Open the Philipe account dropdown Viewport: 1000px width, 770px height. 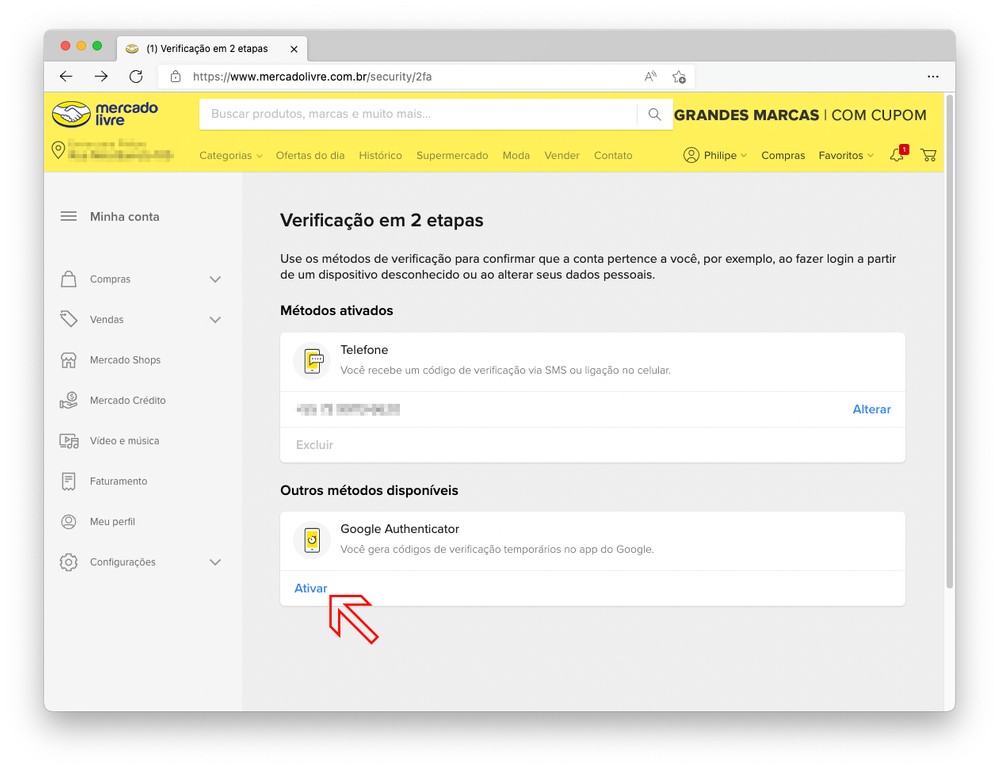(715, 156)
